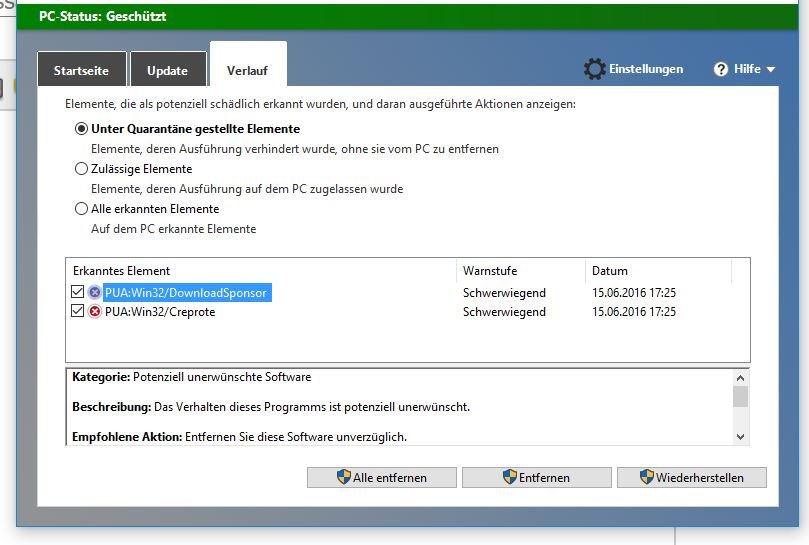
Task: Click shield icon on Wiederherstellen button
Action: [x=646, y=477]
